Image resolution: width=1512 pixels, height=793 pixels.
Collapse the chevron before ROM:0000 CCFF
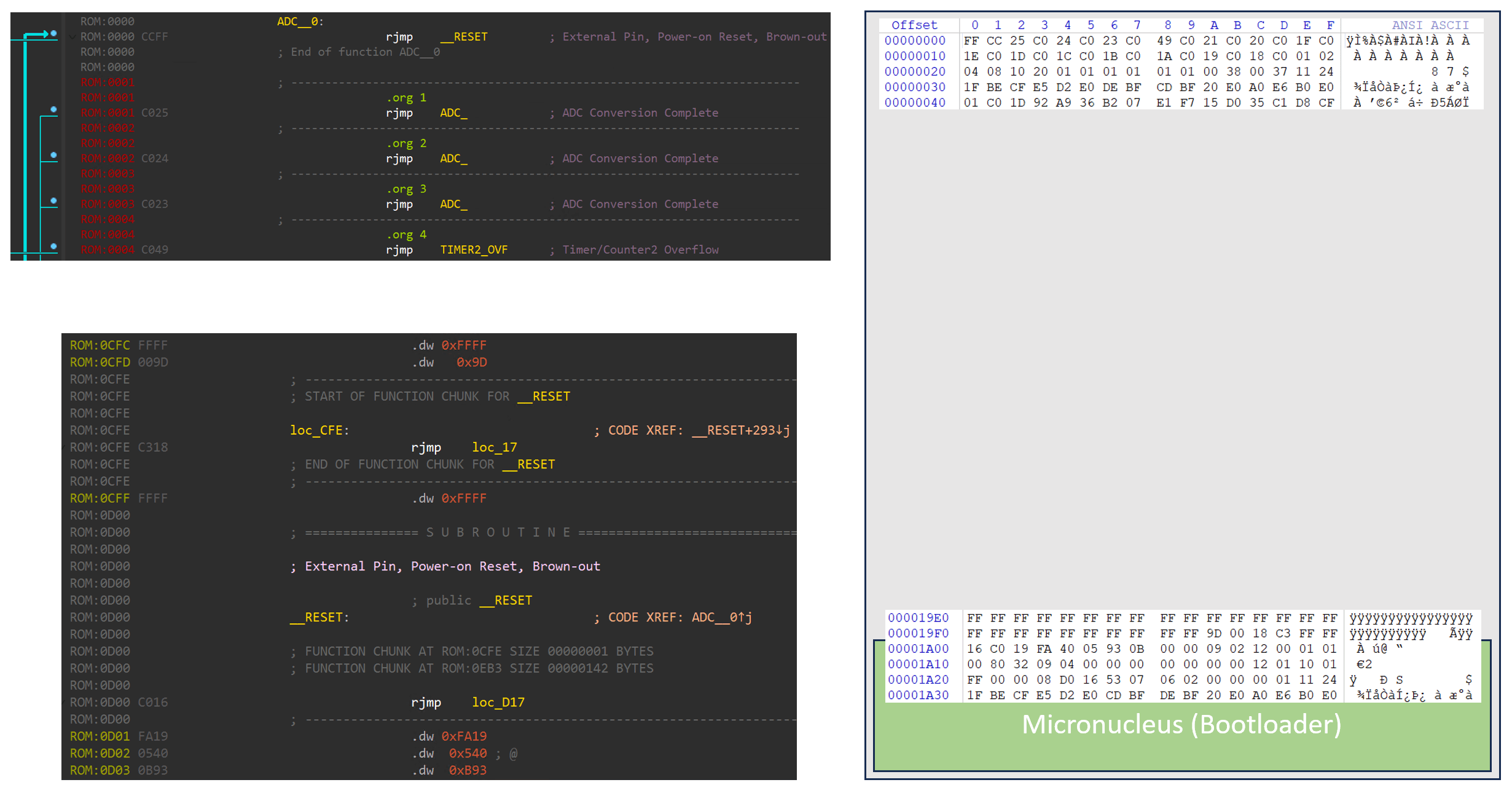tap(72, 37)
